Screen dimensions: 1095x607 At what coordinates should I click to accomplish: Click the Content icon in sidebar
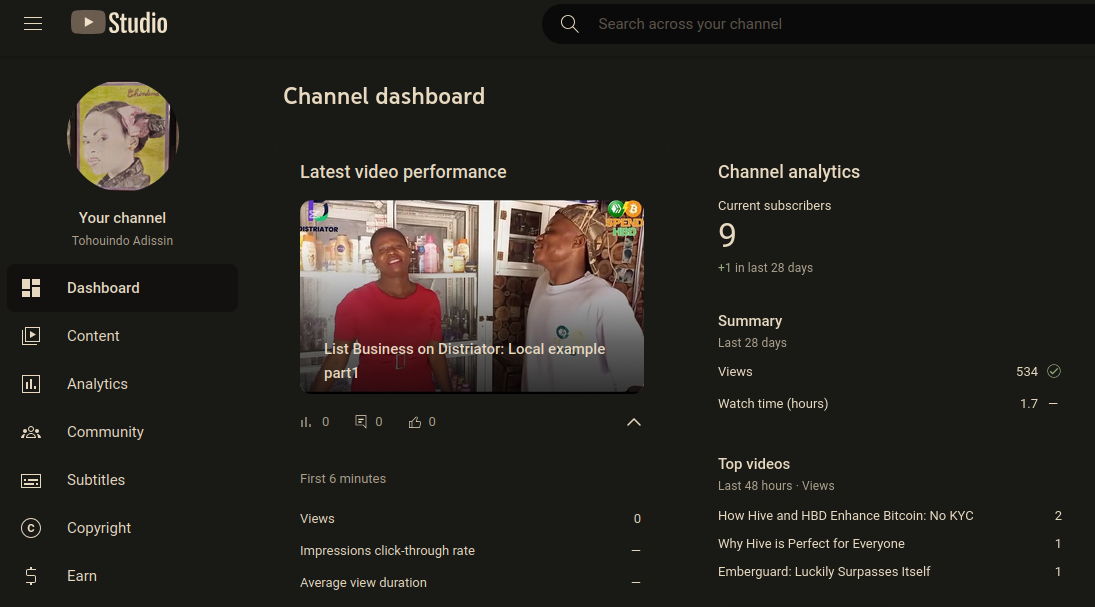pos(31,336)
